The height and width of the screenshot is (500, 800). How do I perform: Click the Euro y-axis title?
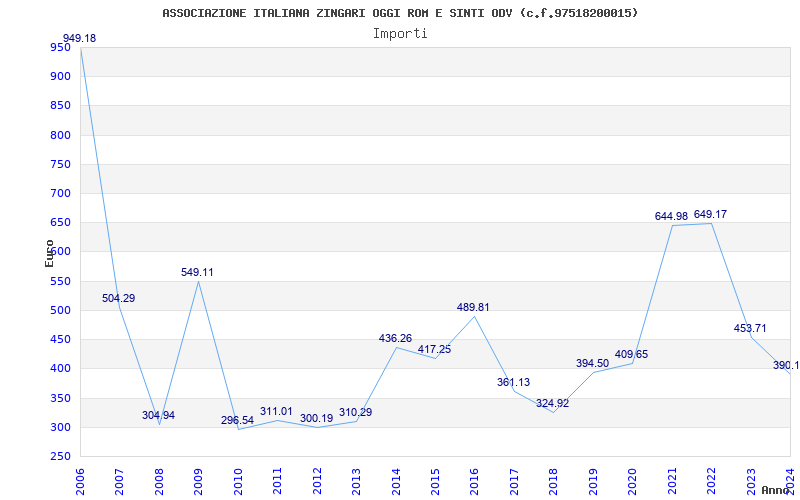pyautogui.click(x=49, y=253)
